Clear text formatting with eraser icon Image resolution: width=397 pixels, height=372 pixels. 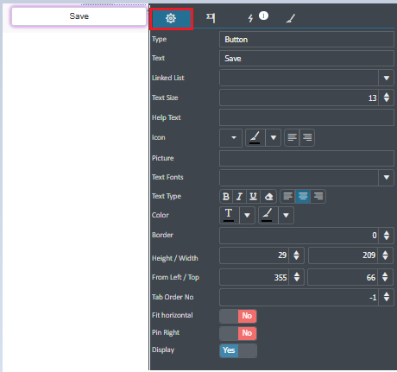[x=269, y=197]
